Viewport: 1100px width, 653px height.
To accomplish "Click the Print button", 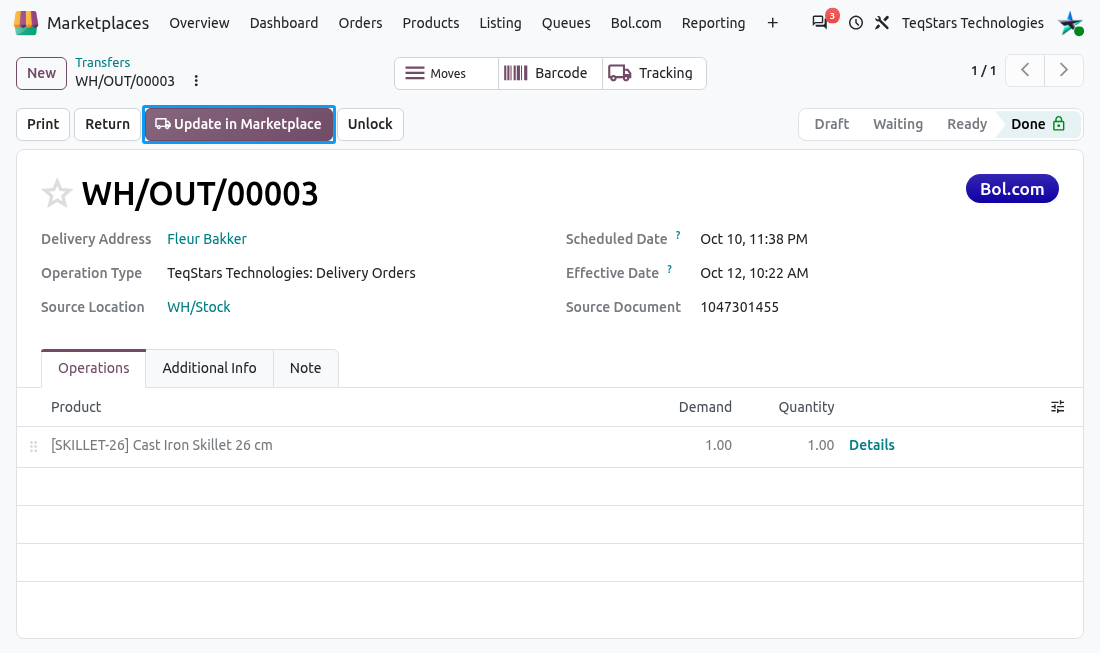I will coord(43,124).
